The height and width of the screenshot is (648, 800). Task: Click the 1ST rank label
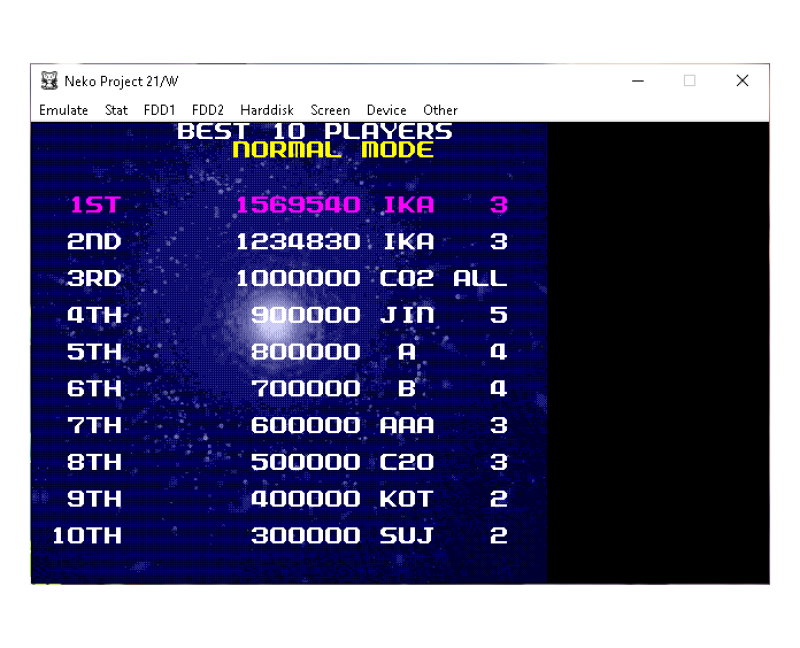pos(95,205)
